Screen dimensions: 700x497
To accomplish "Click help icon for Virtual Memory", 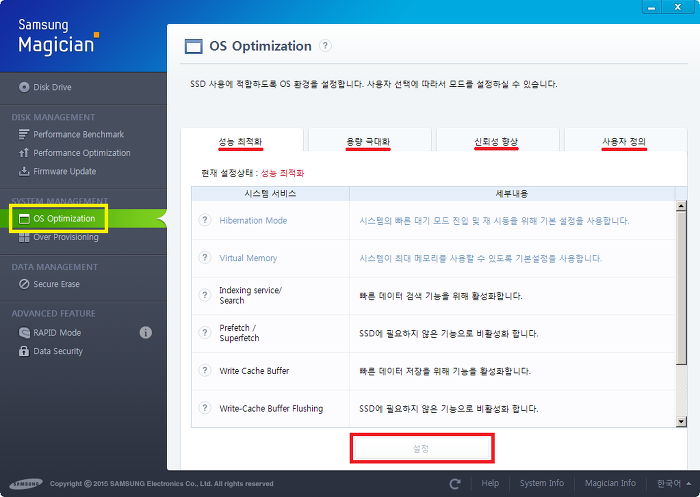I will click(x=205, y=258).
